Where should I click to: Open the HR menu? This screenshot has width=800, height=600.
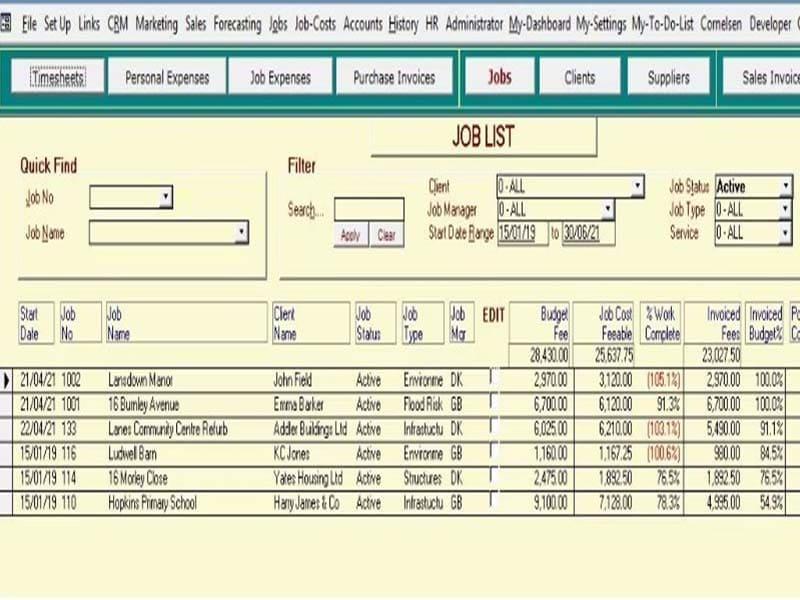click(x=432, y=23)
